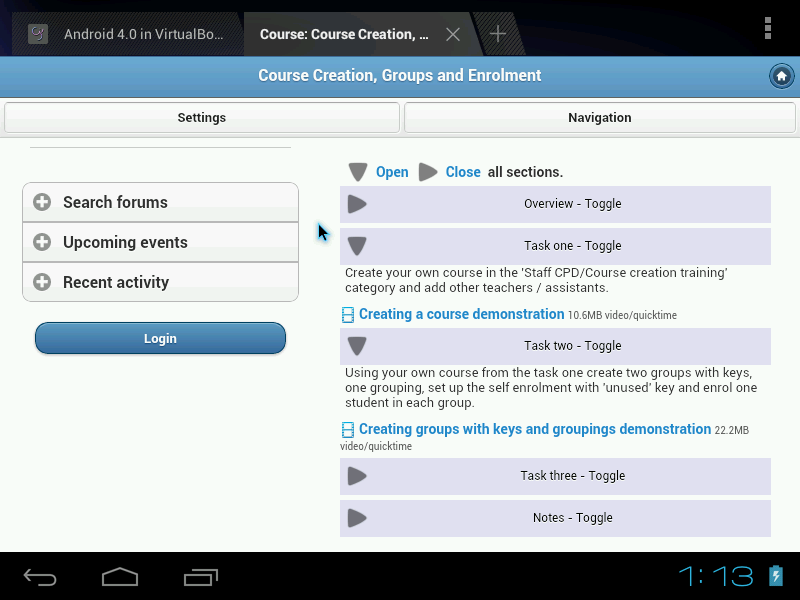Click the '10.6MB video/quicktime' file info text
Viewport: 800px width, 600px height.
[x=622, y=315]
